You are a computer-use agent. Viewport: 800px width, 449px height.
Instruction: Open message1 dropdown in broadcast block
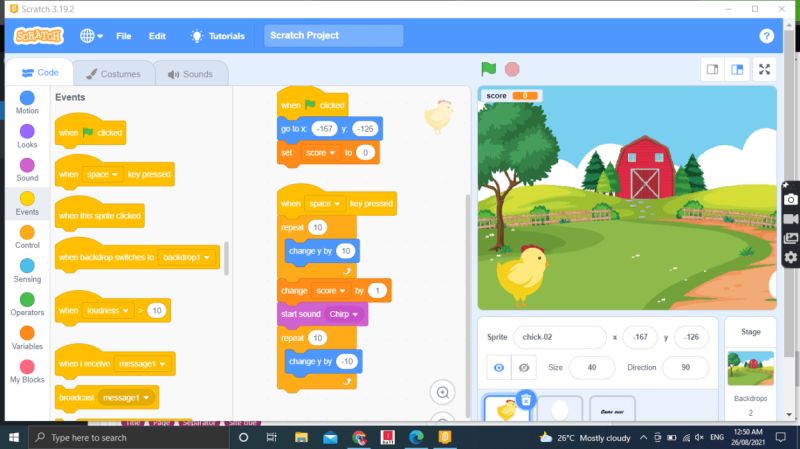point(126,397)
